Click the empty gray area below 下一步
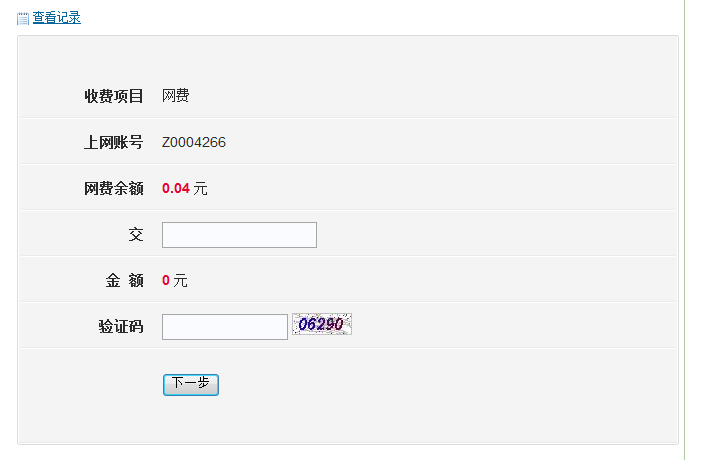 coord(348,422)
